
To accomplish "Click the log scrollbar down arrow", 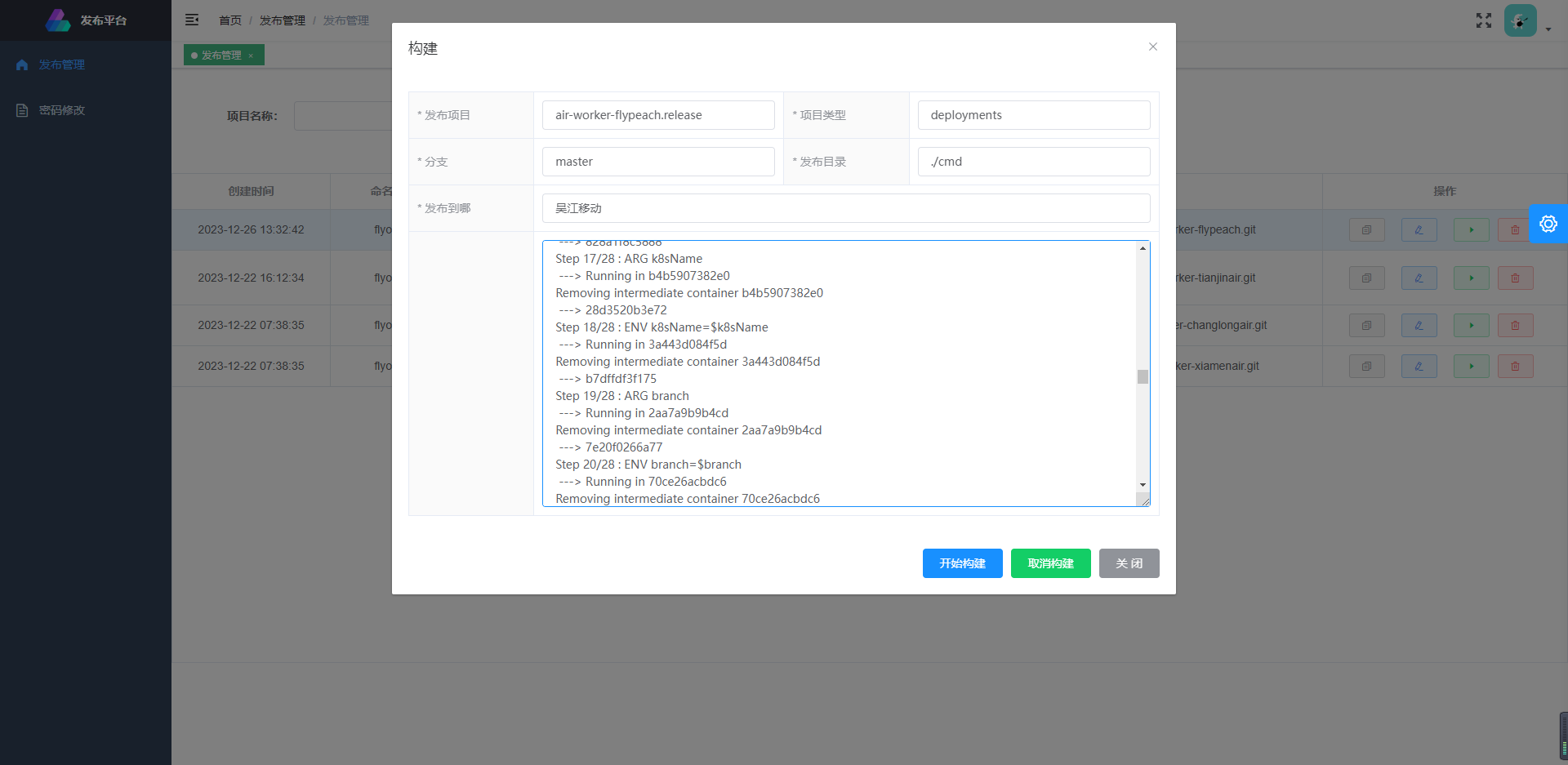I will 1143,485.
